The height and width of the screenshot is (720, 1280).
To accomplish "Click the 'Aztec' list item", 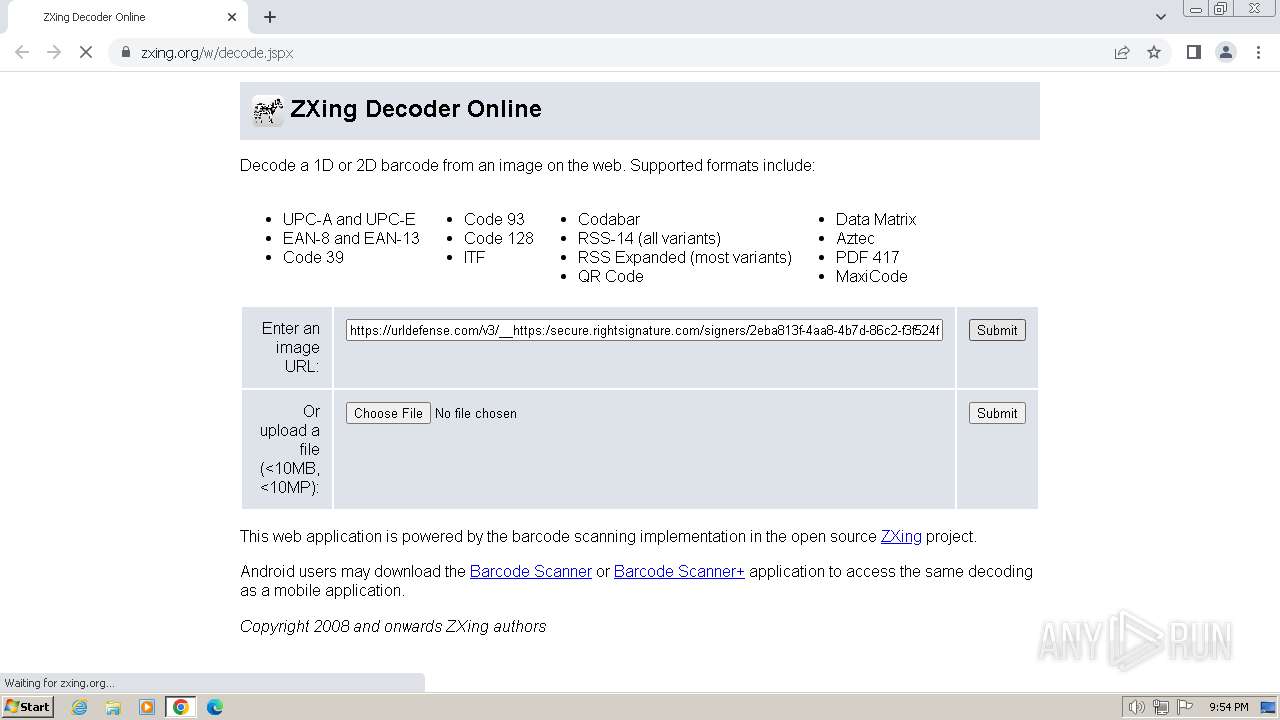I will tap(855, 238).
